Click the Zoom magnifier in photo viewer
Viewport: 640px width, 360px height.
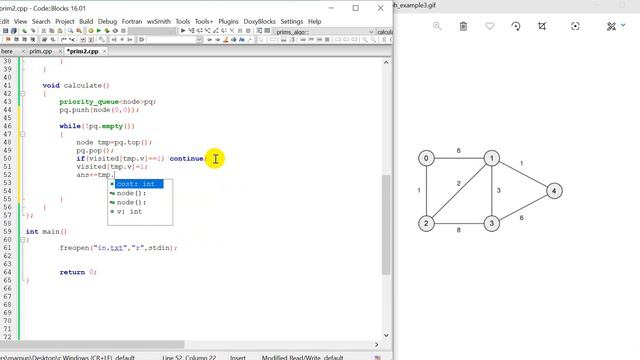(x=437, y=26)
